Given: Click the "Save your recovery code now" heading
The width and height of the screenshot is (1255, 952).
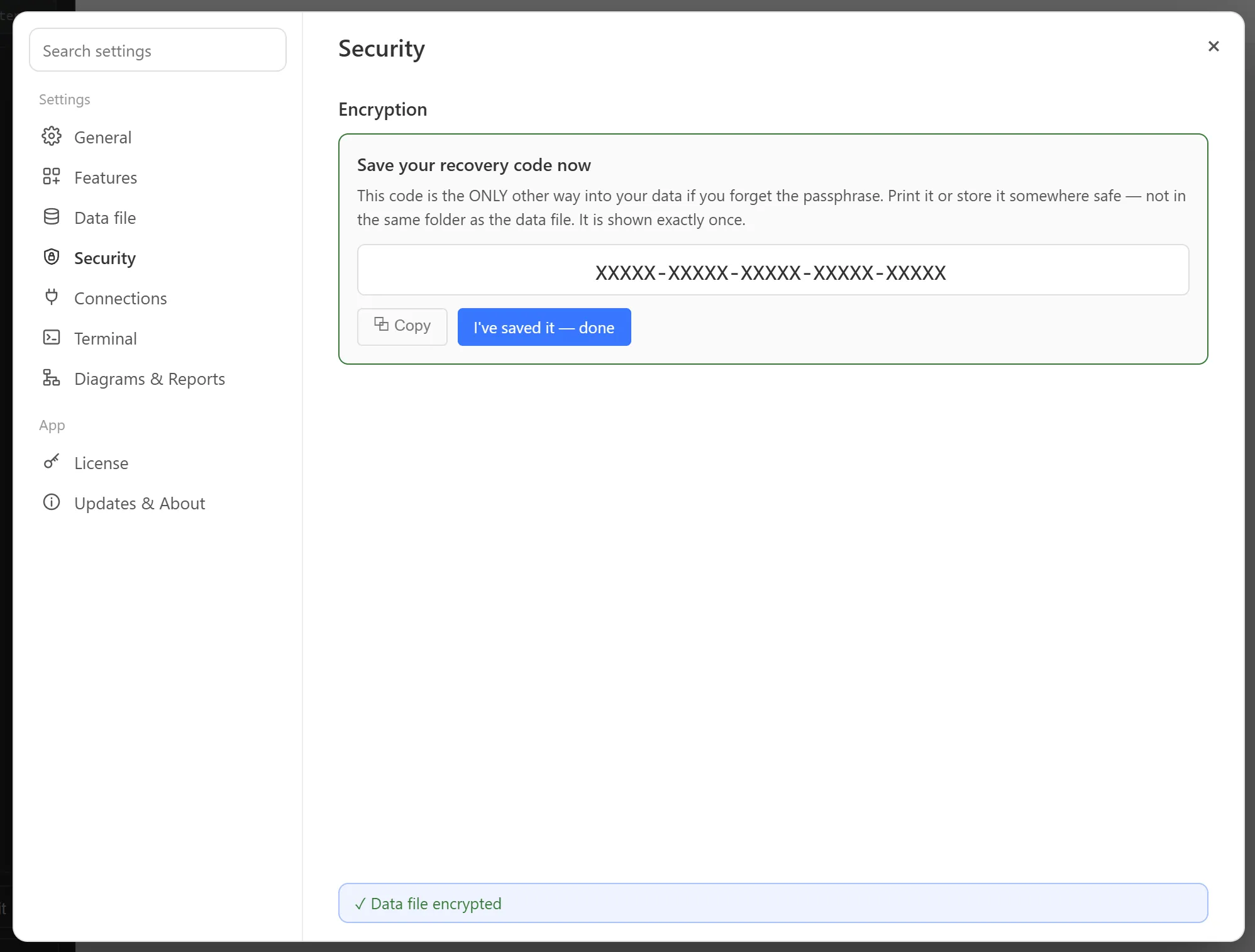Looking at the screenshot, I should (474, 165).
